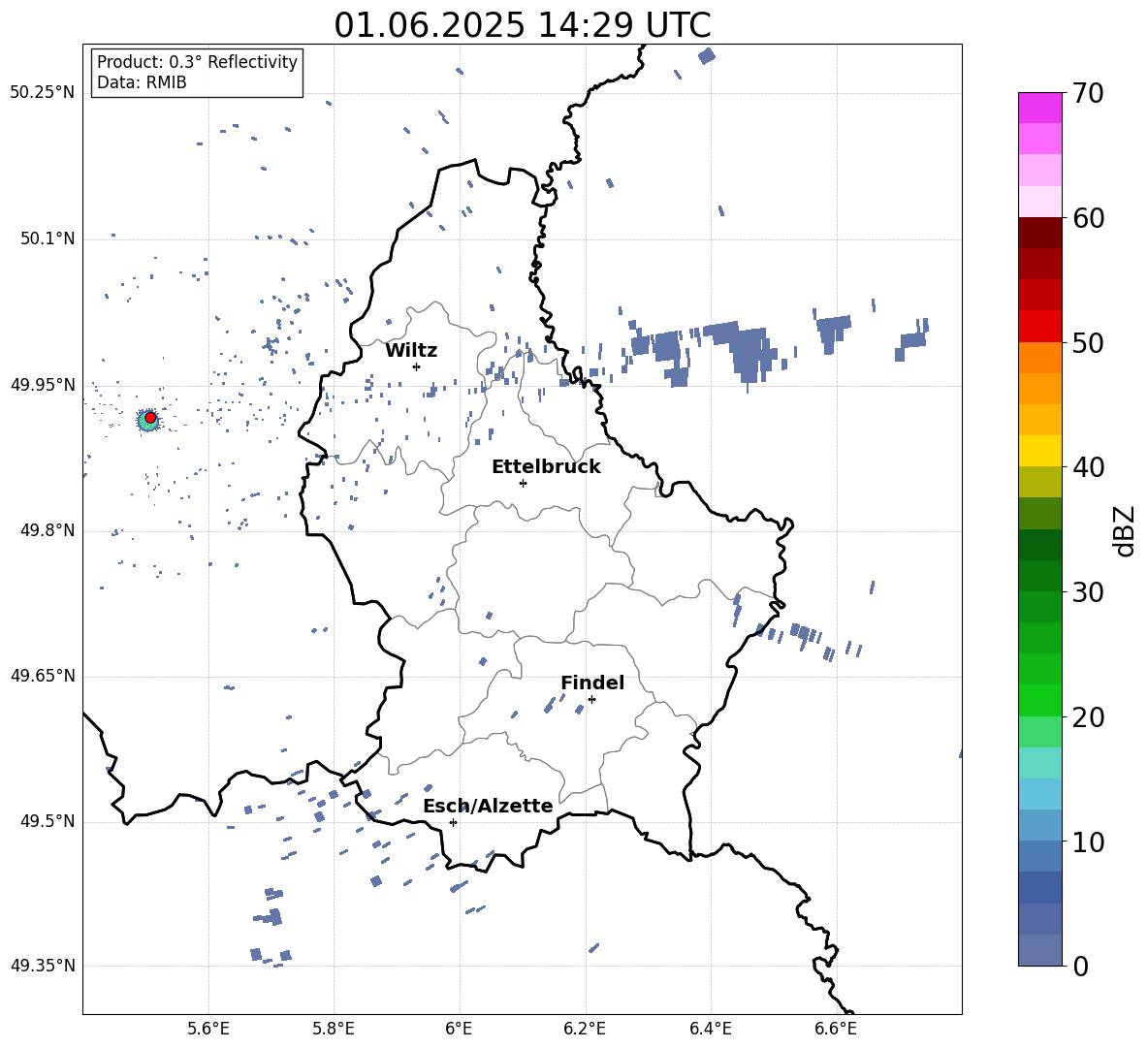Click the colorbar tick label 50
This screenshot has height=1048, width=1148.
coord(1088,343)
